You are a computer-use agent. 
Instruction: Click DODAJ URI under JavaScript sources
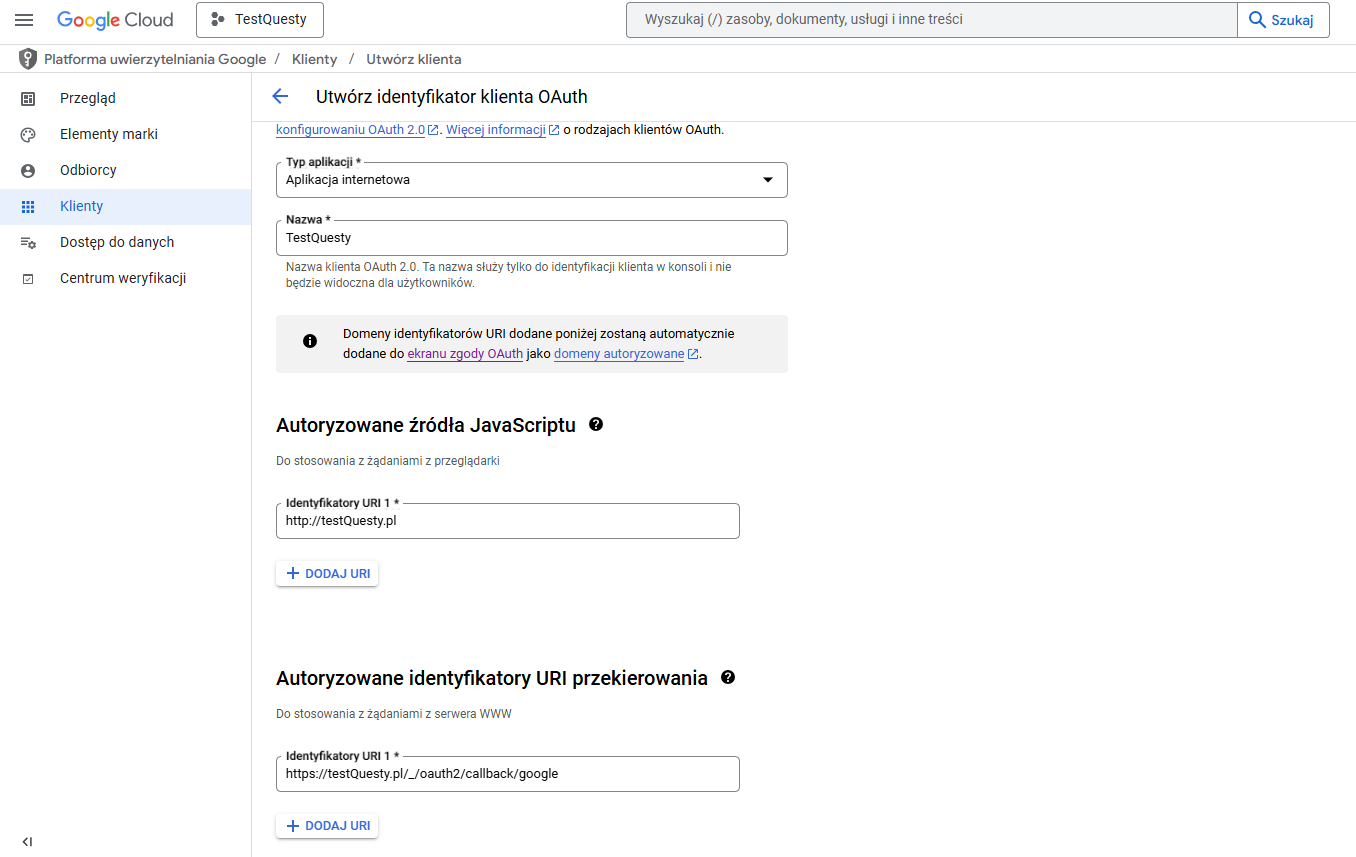[x=327, y=574]
